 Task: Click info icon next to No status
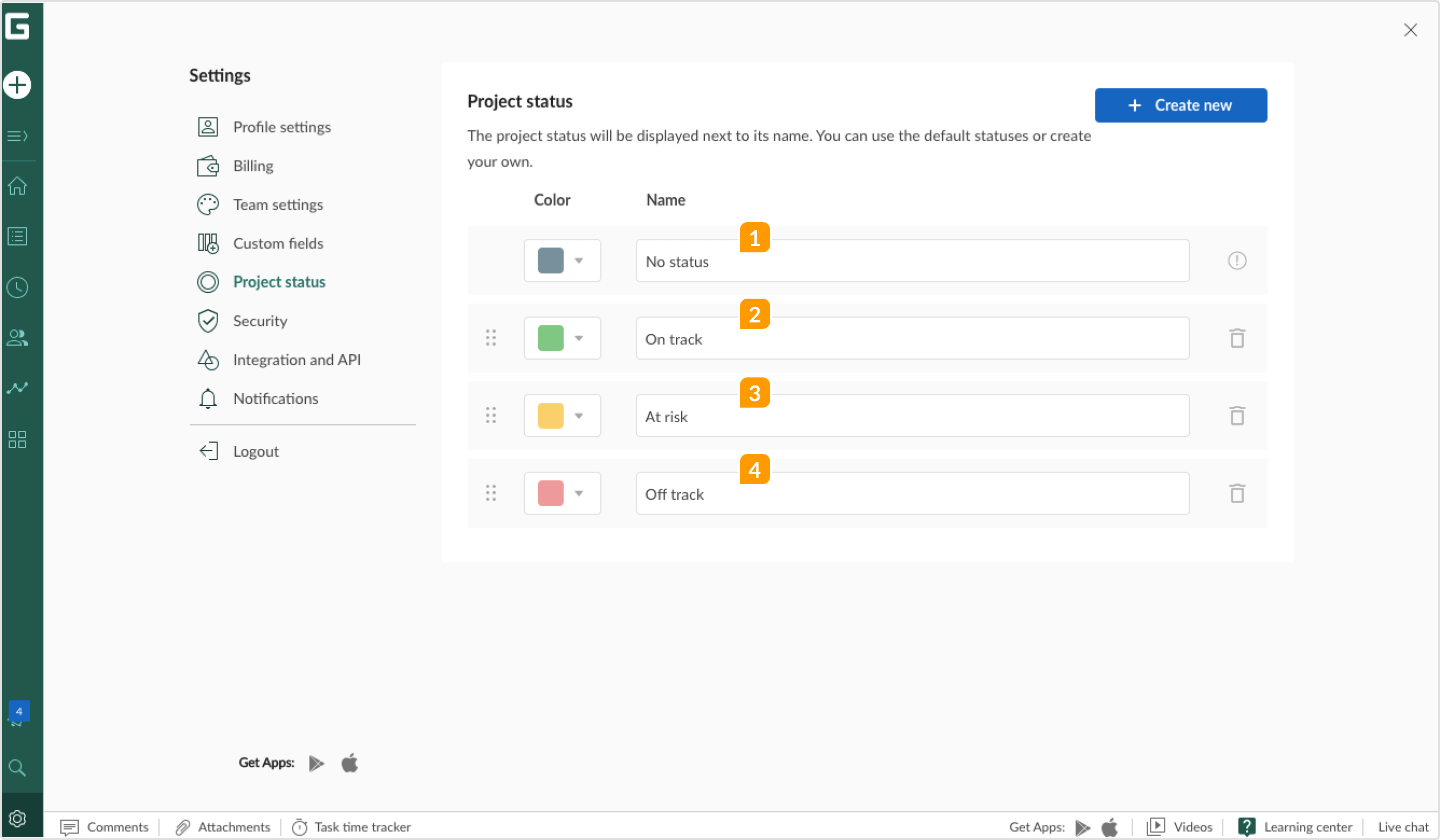click(1237, 260)
